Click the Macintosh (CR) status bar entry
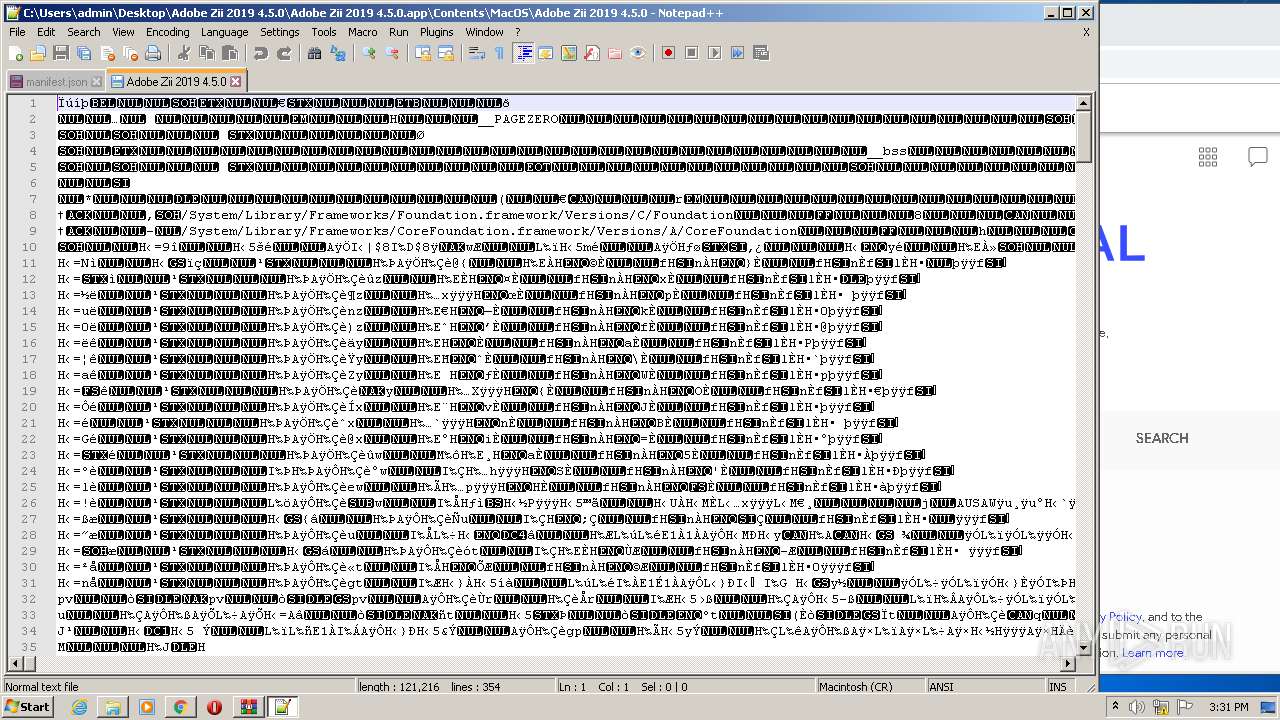This screenshot has height=720, width=1280. click(870, 687)
